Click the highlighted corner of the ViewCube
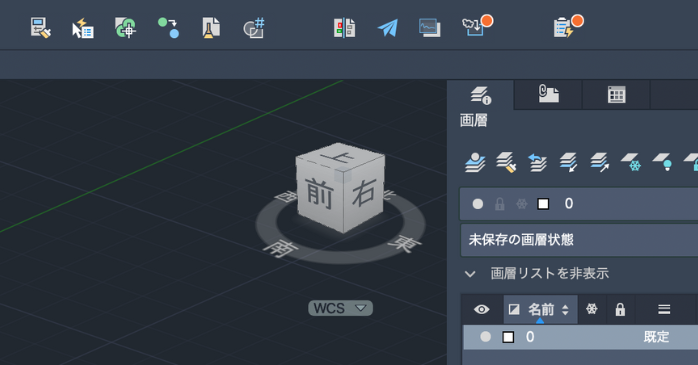This screenshot has width=698, height=365. [x=343, y=174]
